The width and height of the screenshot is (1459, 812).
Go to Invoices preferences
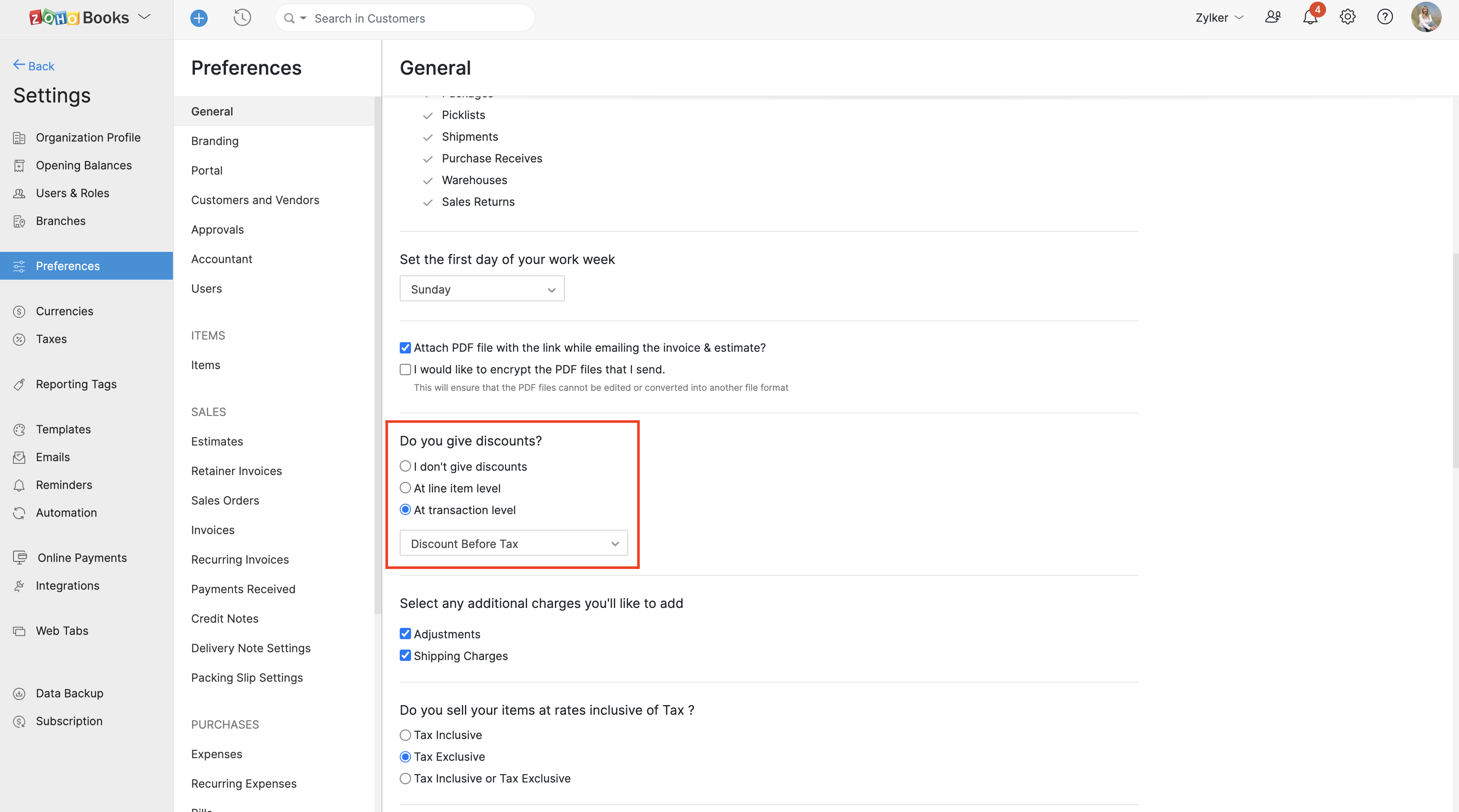tap(212, 530)
